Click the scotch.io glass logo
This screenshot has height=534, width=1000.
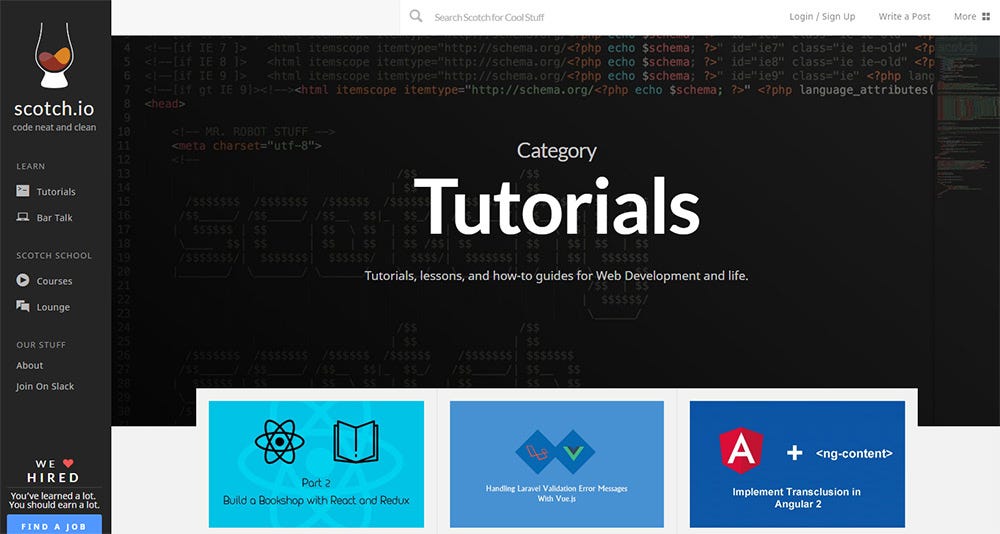[54, 56]
